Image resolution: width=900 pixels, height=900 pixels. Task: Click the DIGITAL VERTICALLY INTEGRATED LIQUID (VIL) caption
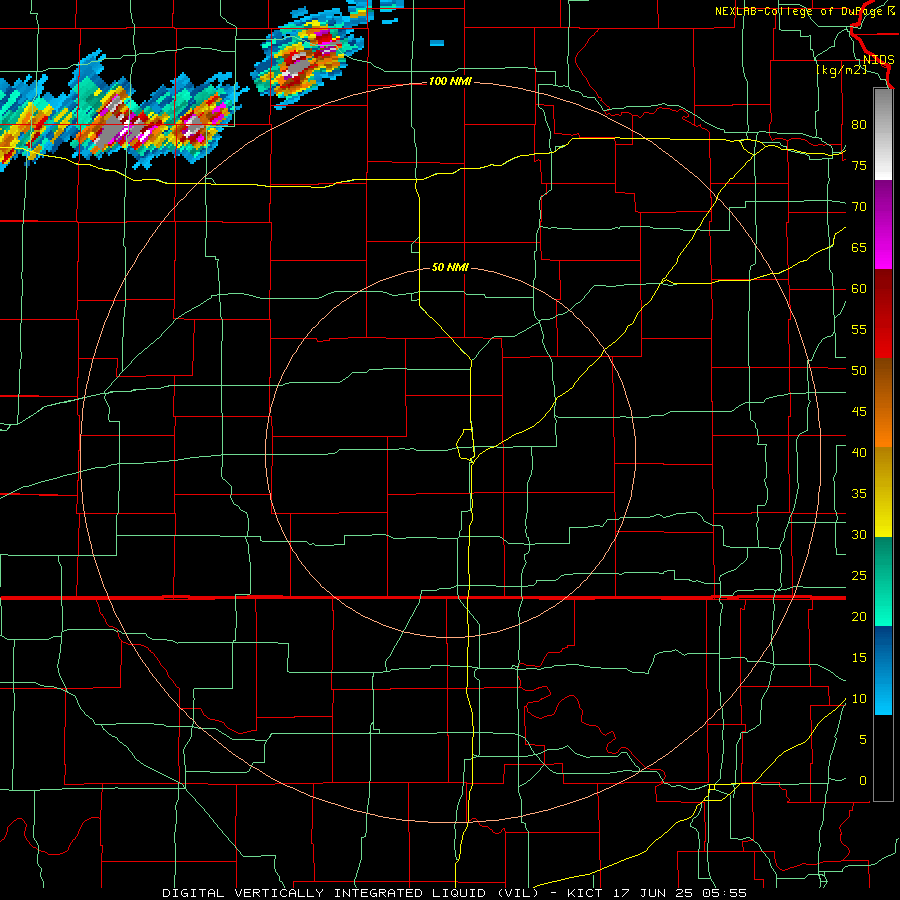[x=350, y=893]
